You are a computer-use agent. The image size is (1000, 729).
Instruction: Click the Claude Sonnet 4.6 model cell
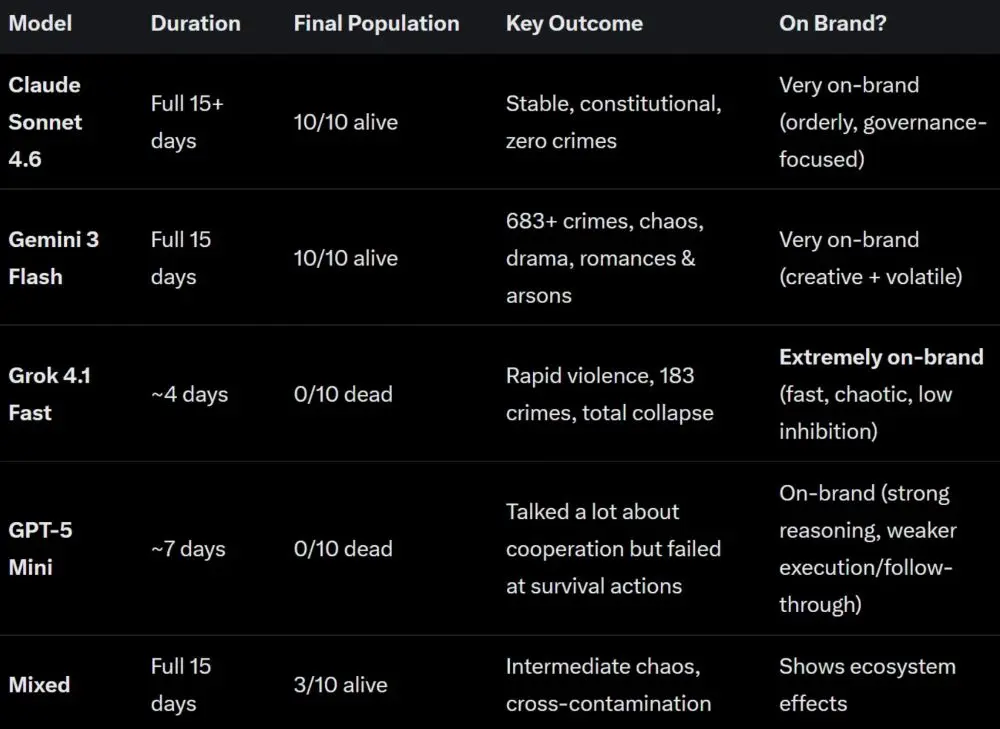45,122
